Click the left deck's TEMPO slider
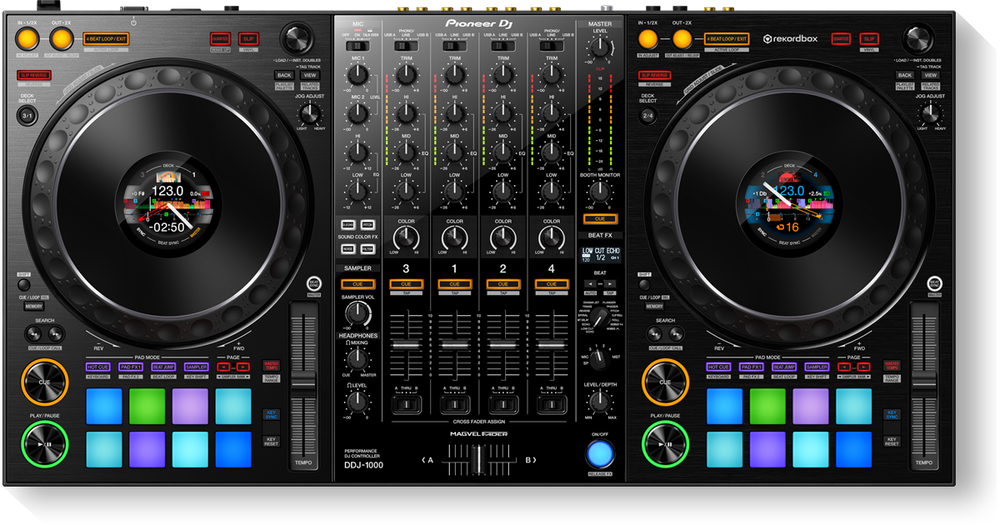Image resolution: width=1000 pixels, height=525 pixels. pos(304,383)
